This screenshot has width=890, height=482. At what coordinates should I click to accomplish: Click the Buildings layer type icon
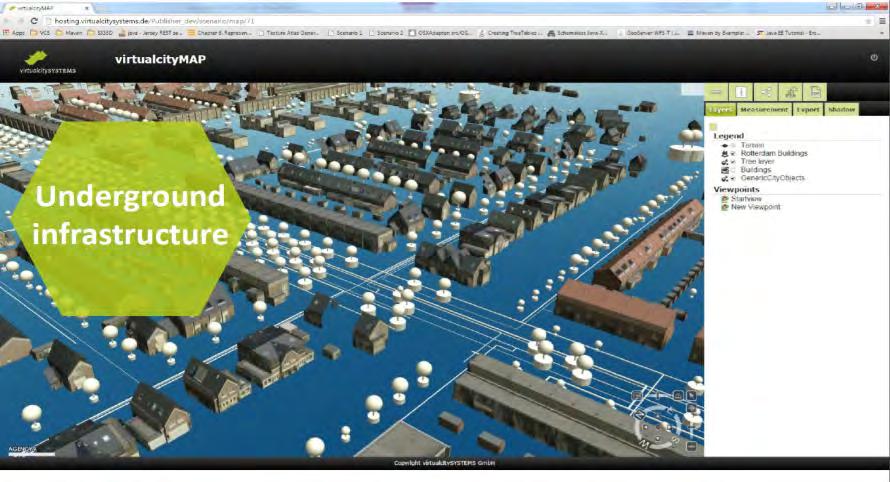click(x=725, y=170)
